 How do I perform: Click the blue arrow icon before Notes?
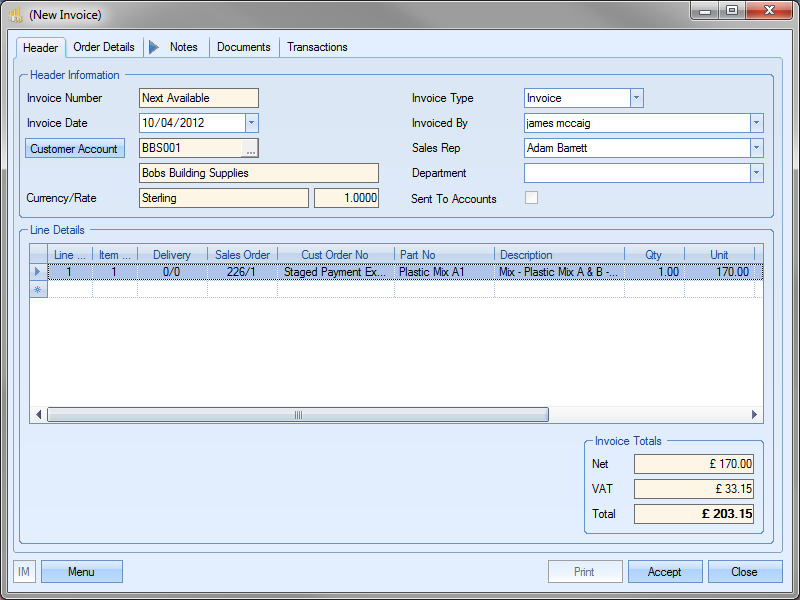pyautogui.click(x=153, y=47)
